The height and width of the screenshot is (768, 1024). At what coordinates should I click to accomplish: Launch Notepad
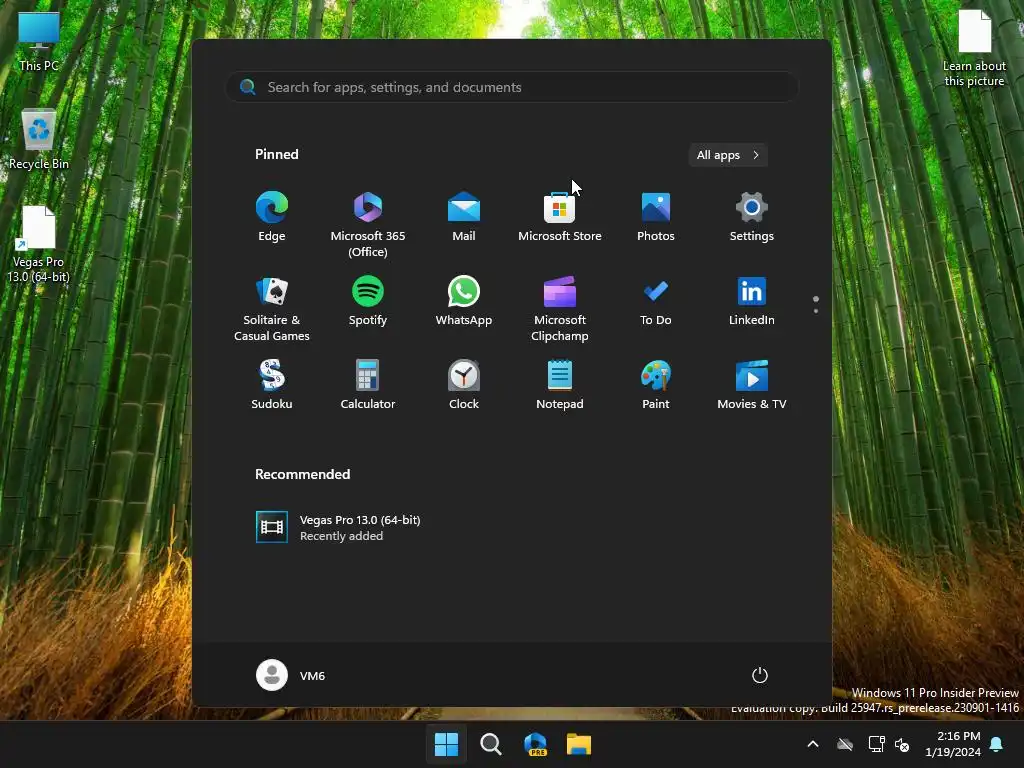pyautogui.click(x=560, y=385)
